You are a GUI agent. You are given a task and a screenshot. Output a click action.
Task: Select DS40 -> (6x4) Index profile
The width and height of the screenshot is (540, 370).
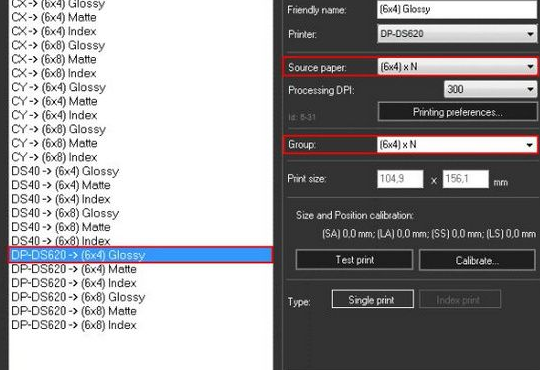click(x=141, y=199)
